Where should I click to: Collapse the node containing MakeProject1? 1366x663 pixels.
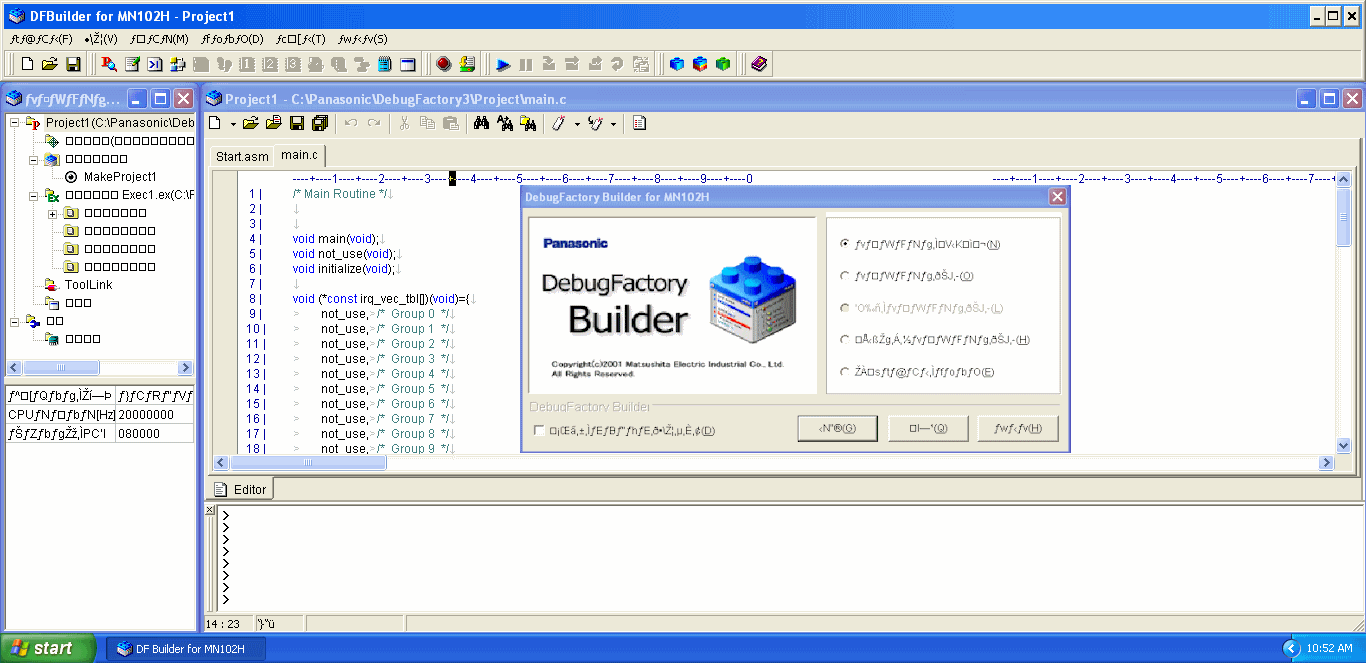coord(33,158)
